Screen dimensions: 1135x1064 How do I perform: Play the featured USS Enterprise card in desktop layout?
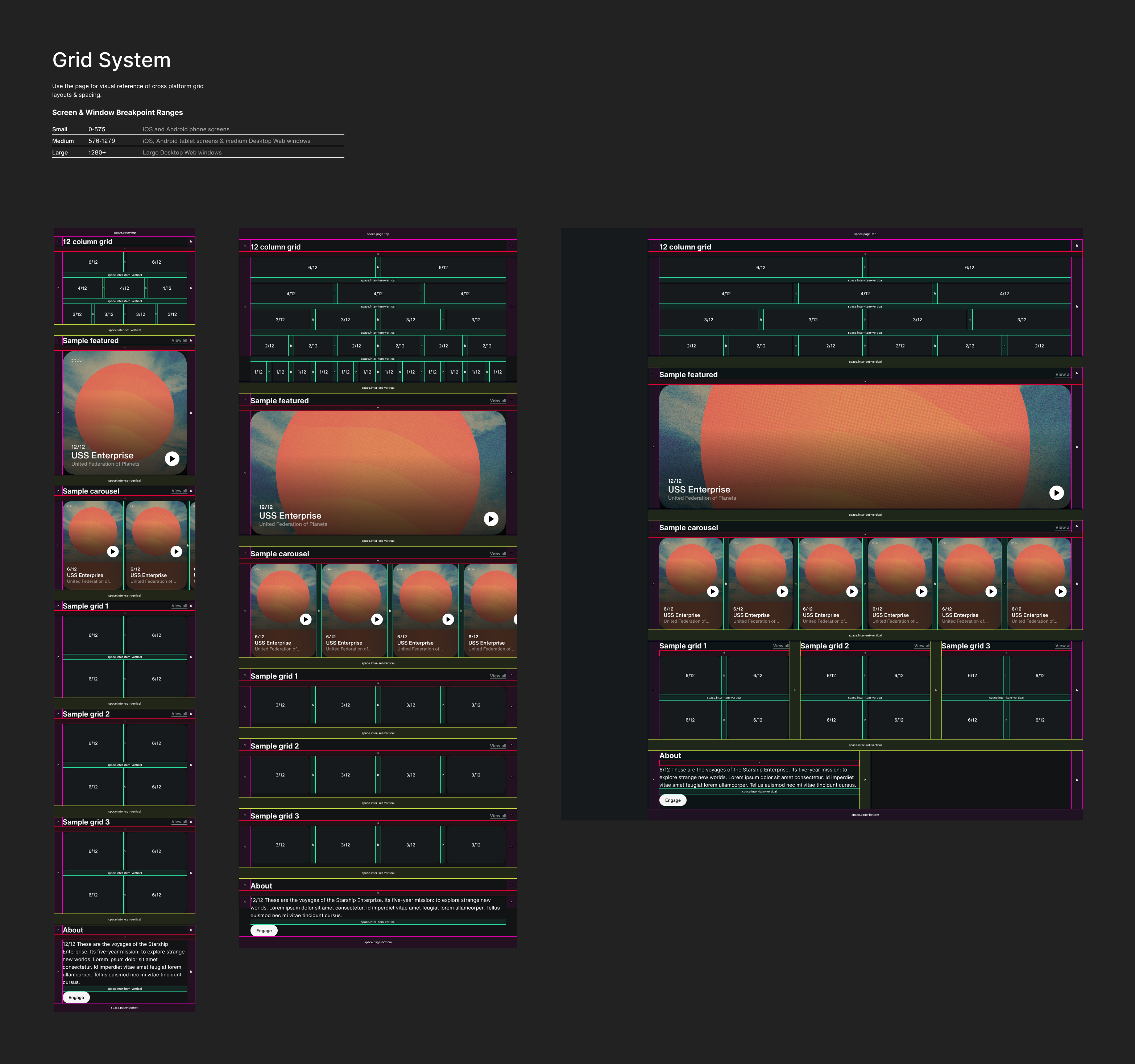click(1056, 493)
